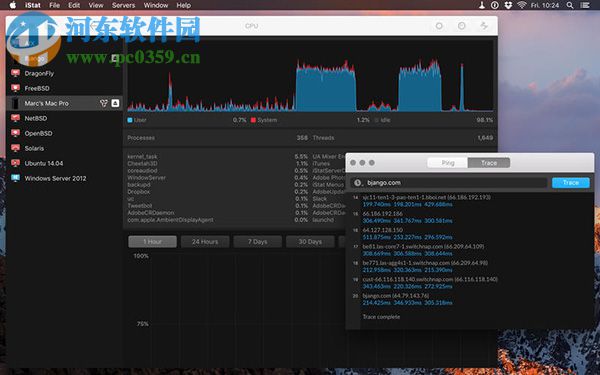Select the 30 Days history range
This screenshot has width=600, height=375.
(x=310, y=241)
